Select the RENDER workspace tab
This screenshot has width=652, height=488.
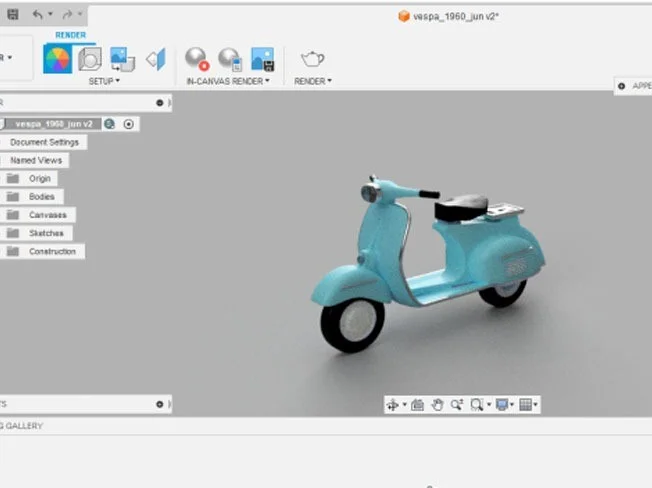point(70,35)
